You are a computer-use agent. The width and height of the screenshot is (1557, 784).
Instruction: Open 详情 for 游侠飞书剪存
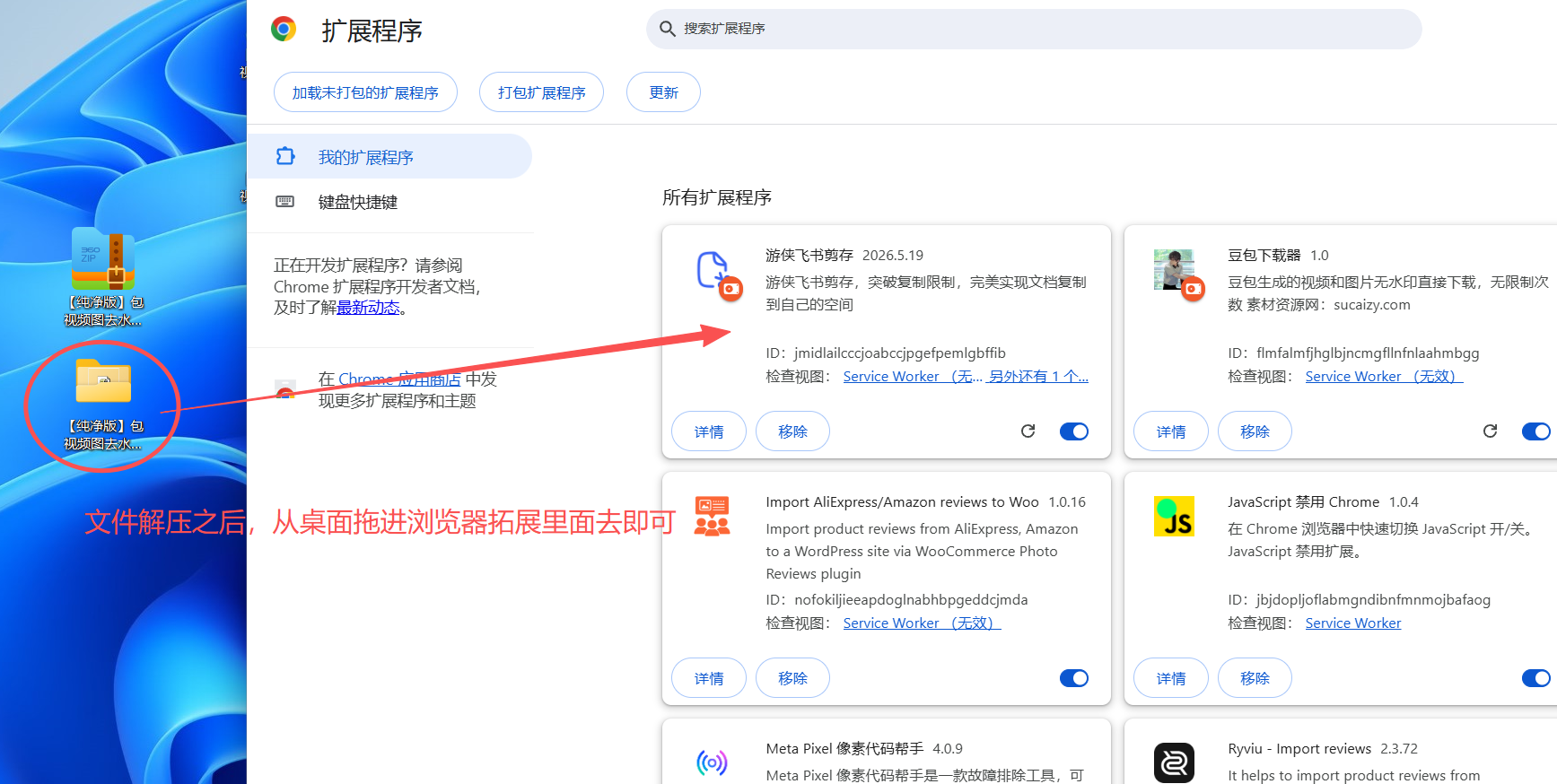pos(709,431)
